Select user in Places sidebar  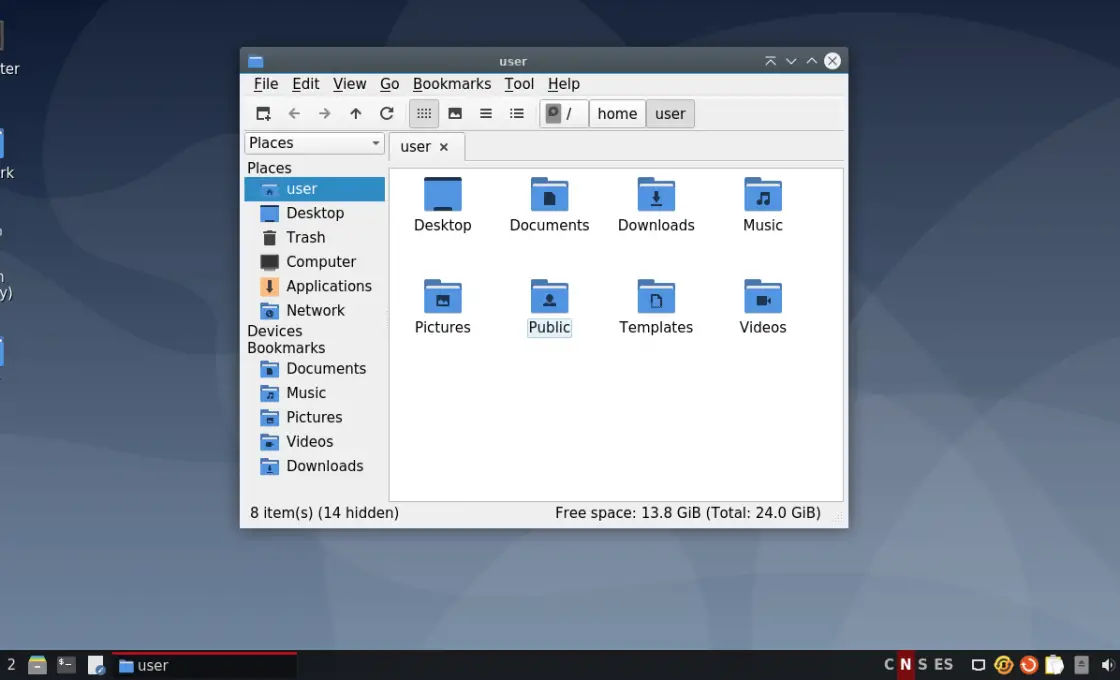(x=314, y=189)
